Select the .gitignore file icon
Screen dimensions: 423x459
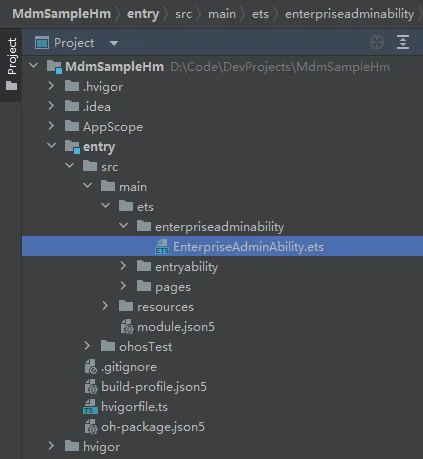pos(91,367)
